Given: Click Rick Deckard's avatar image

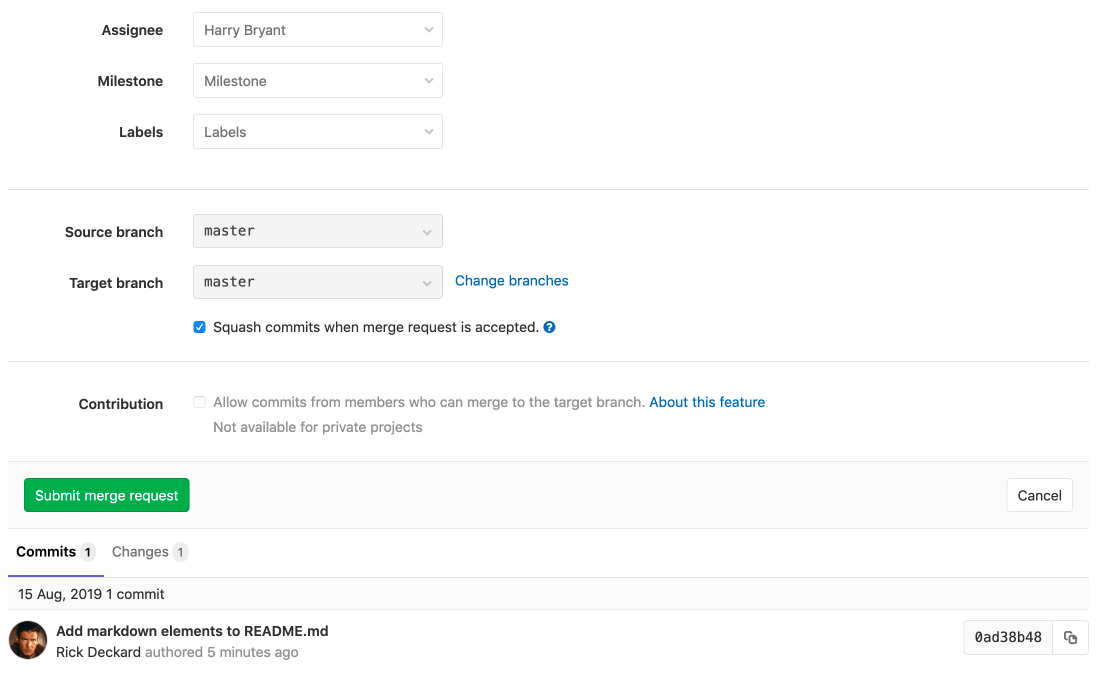Looking at the screenshot, I should [28, 640].
